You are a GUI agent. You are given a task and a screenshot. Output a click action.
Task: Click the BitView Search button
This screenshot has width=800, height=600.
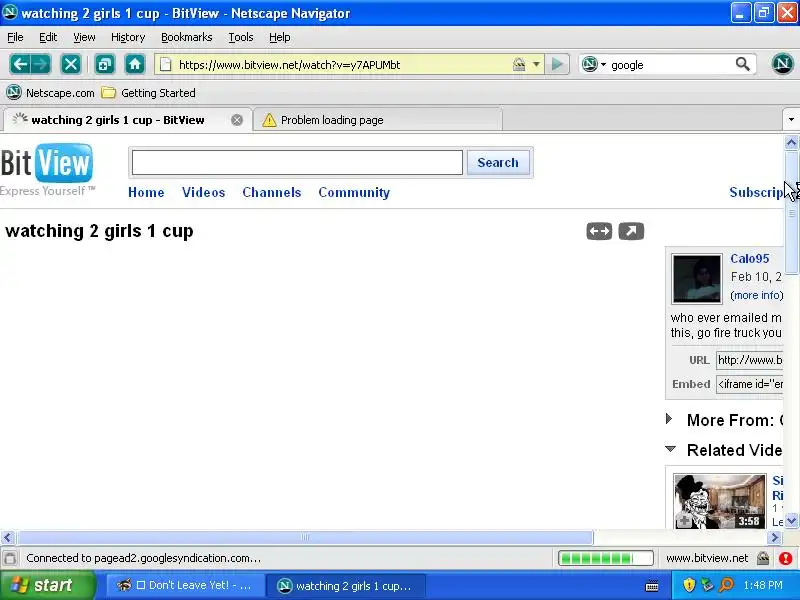[498, 162]
